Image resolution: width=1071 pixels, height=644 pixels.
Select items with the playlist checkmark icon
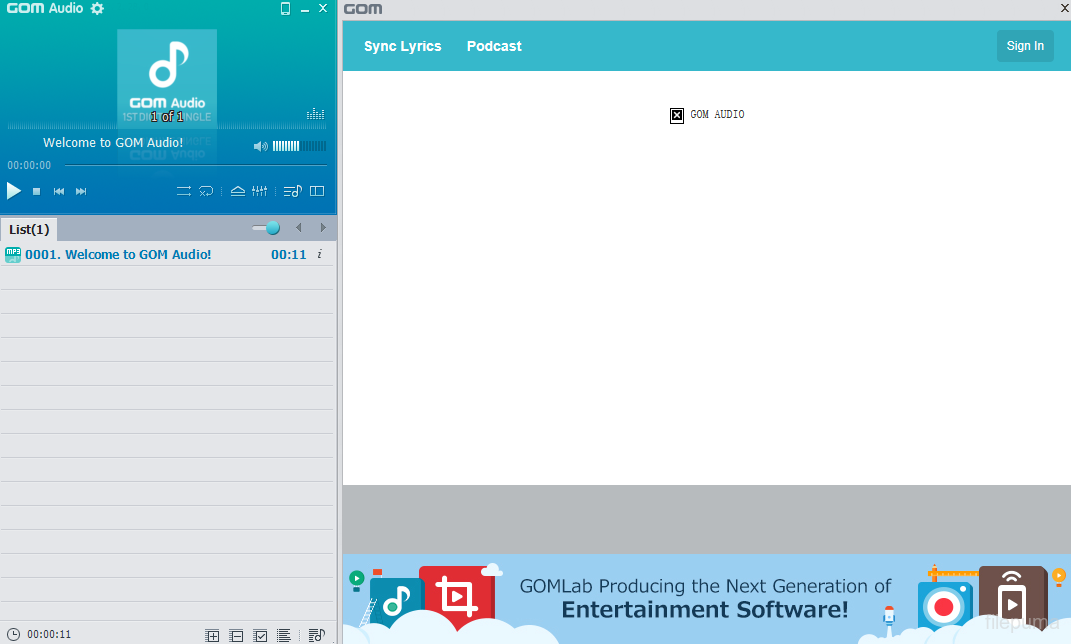coord(260,636)
